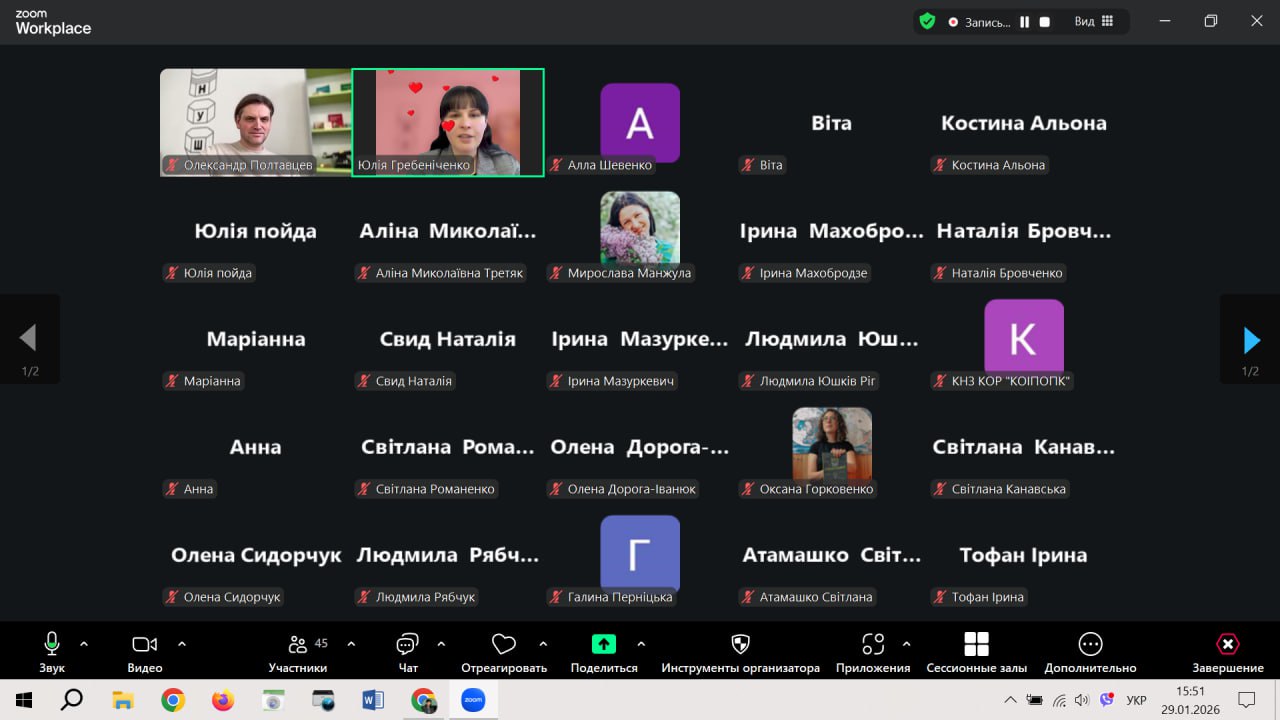
Task: Stop the meeting recording
Action: pos(1045,22)
